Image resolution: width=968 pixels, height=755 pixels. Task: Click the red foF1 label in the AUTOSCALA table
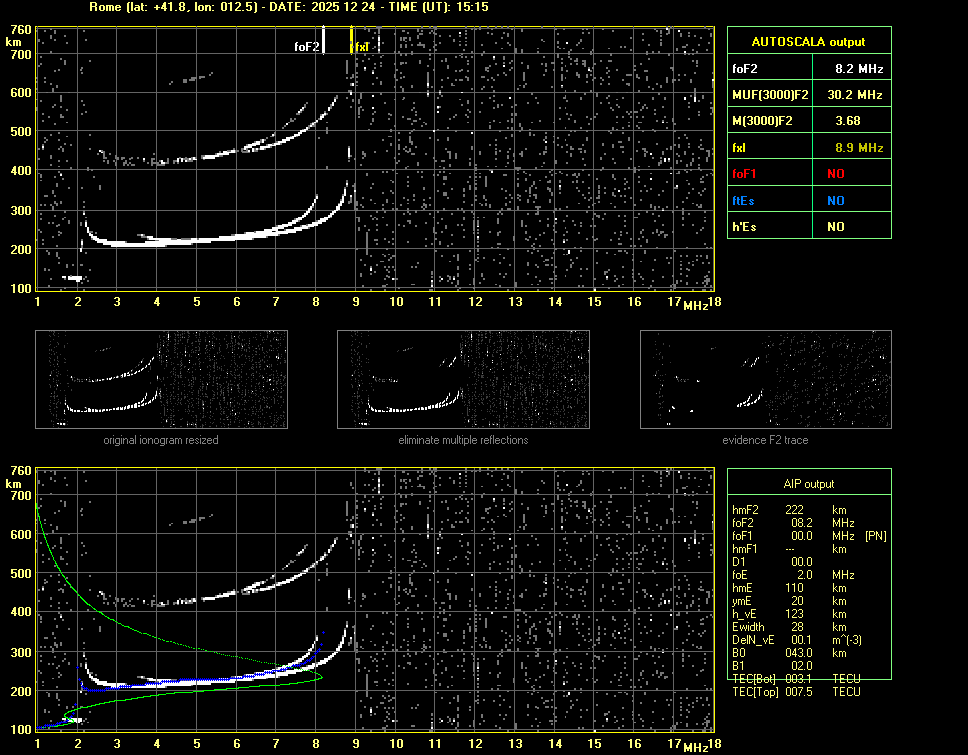743,174
